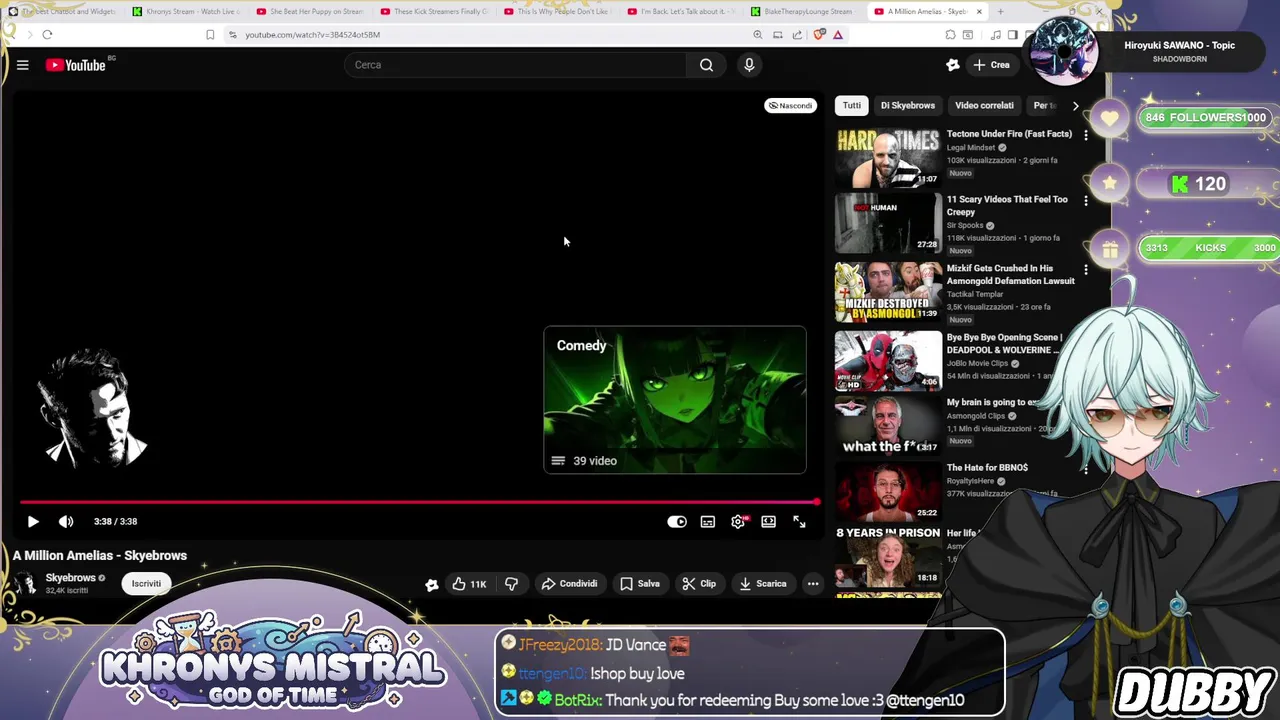Viewport: 1280px width, 720px height.
Task: Open 11 Scary Videos title link
Action: [1007, 205]
